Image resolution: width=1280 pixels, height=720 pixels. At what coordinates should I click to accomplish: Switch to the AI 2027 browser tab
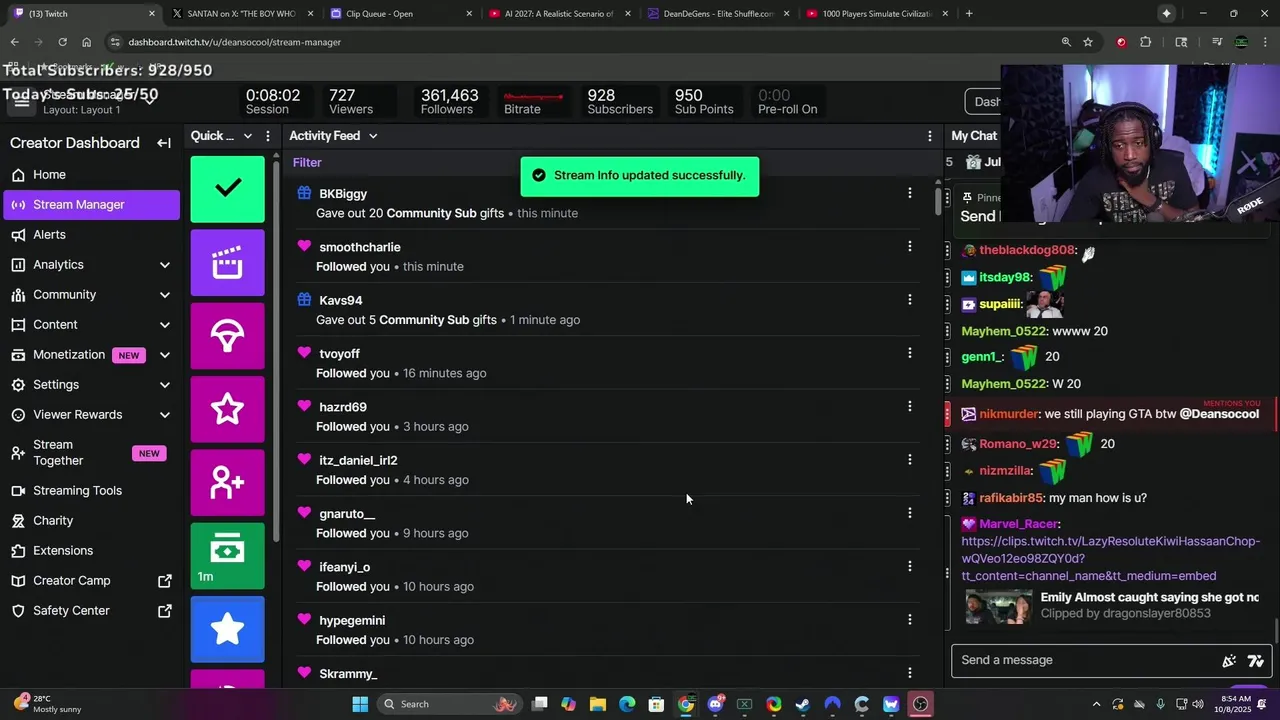pos(558,14)
